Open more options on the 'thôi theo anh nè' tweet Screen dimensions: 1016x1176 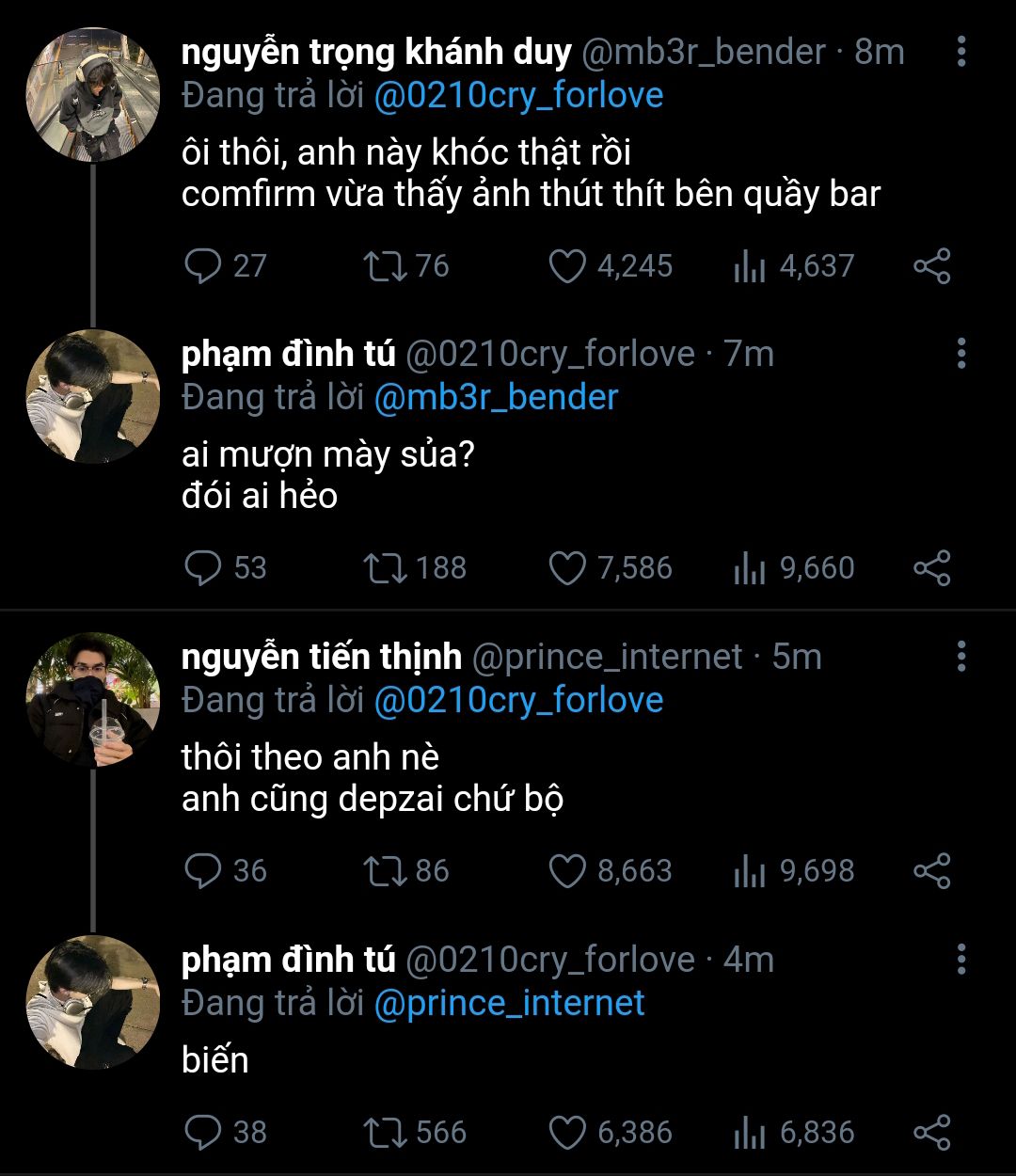[960, 656]
